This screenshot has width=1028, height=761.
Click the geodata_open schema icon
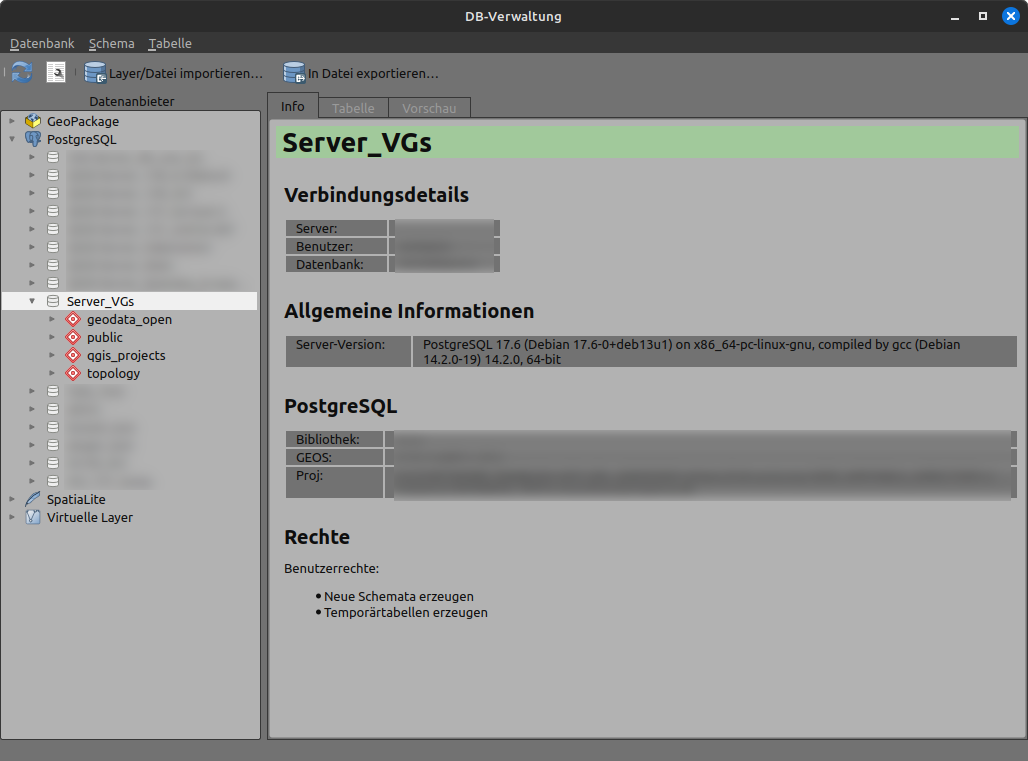coord(72,319)
